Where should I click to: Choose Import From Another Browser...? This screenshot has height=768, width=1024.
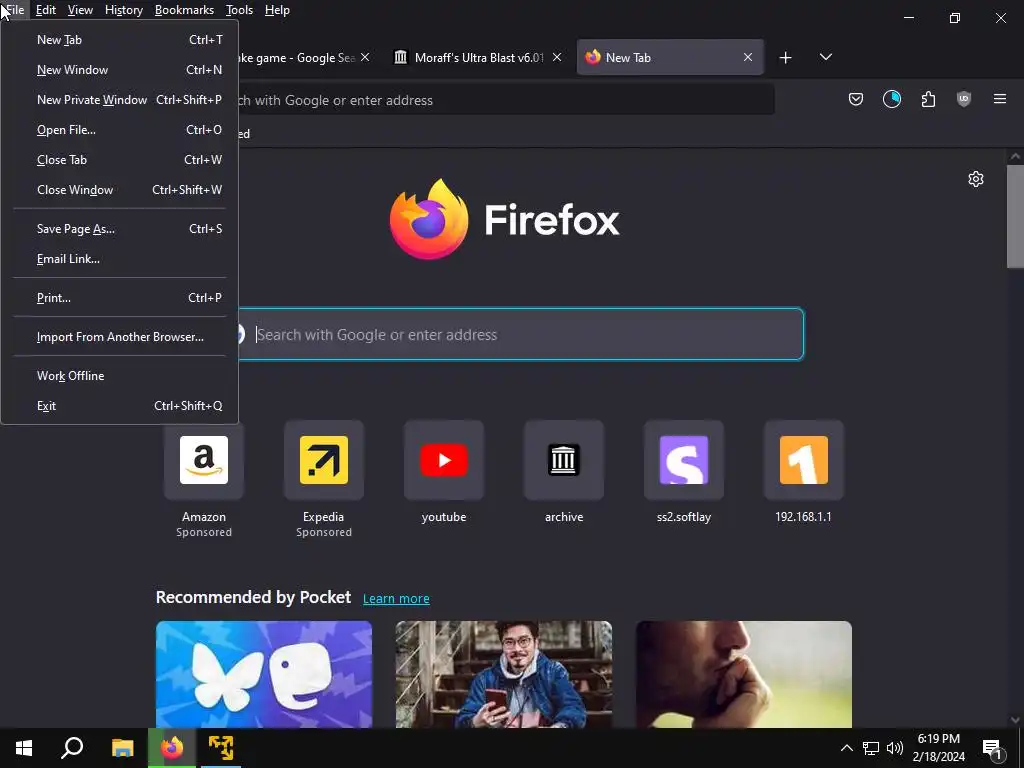(120, 337)
